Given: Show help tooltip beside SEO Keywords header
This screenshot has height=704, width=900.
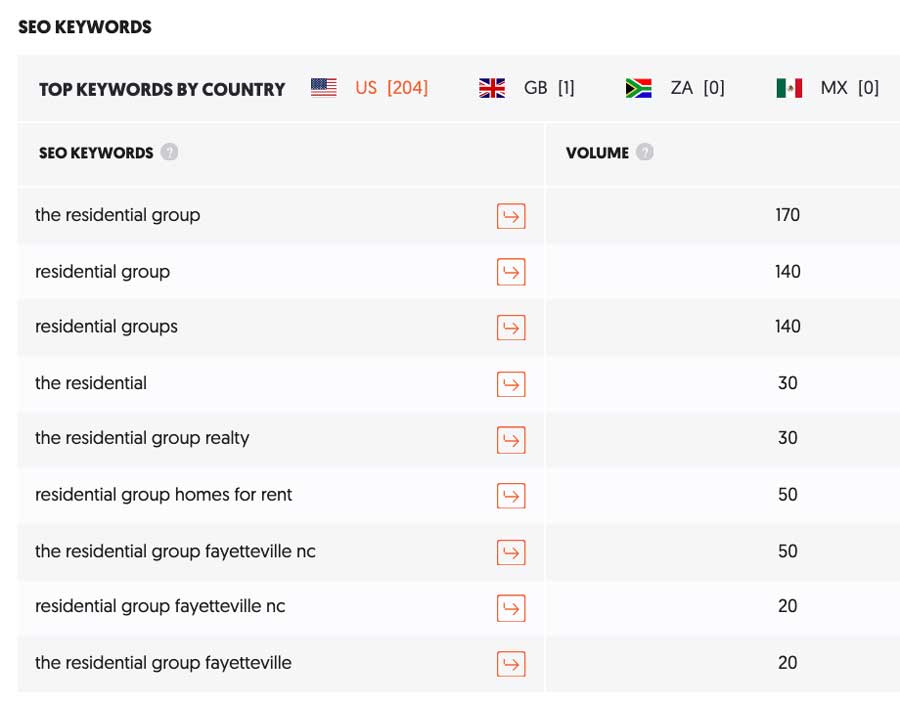Looking at the screenshot, I should pyautogui.click(x=169, y=152).
